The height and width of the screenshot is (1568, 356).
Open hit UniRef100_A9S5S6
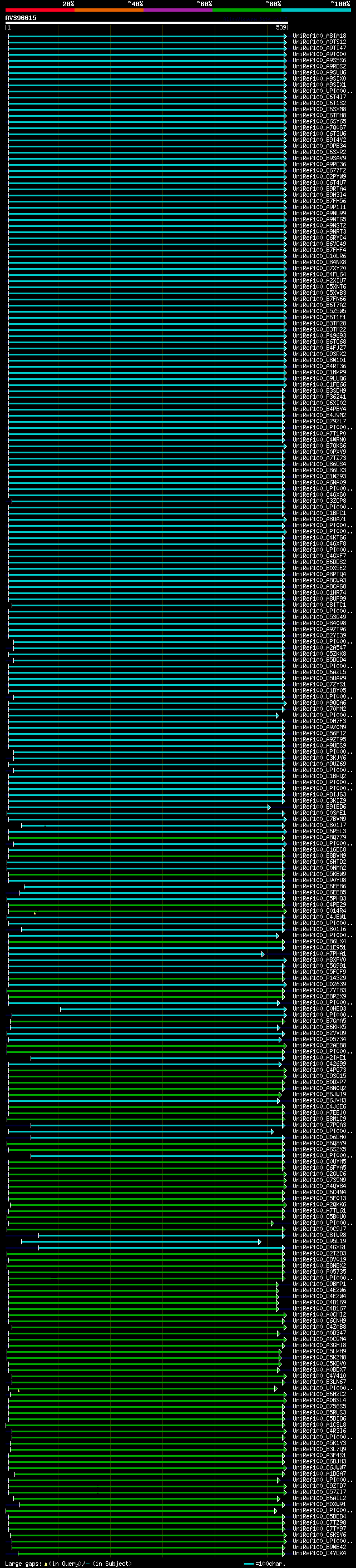point(319,60)
